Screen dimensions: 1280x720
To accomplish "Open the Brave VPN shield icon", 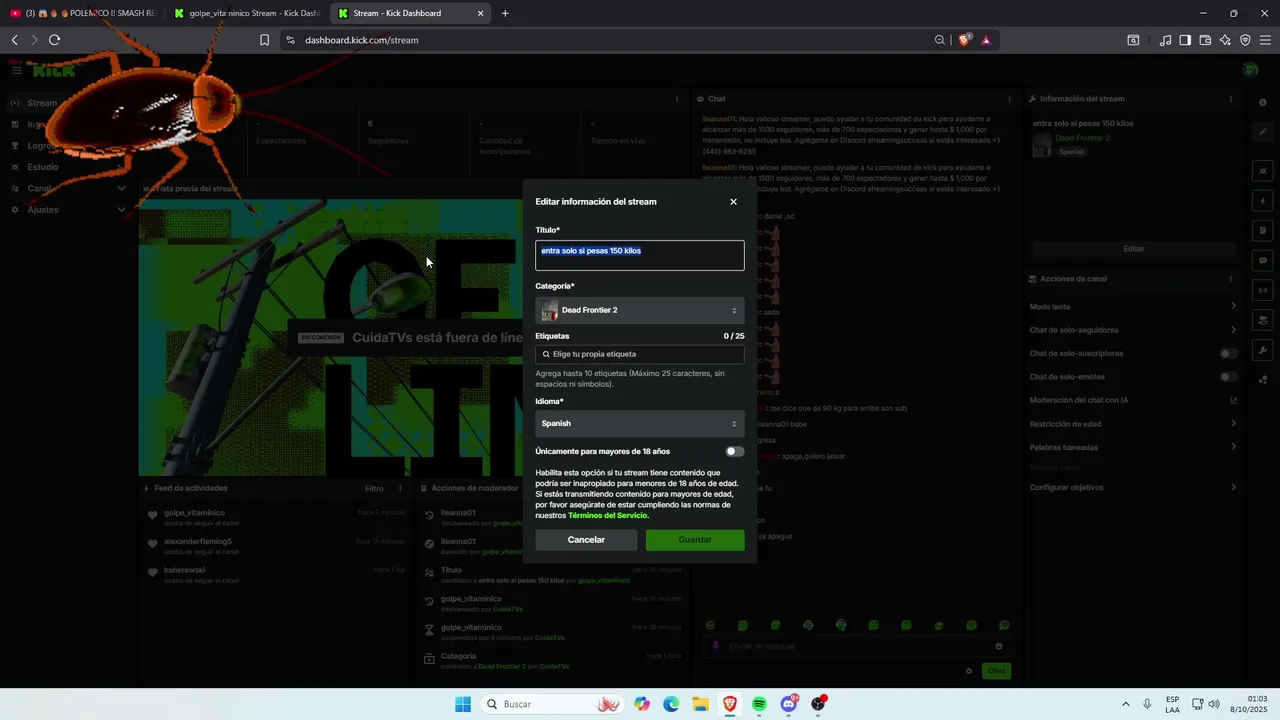I will [x=1245, y=40].
